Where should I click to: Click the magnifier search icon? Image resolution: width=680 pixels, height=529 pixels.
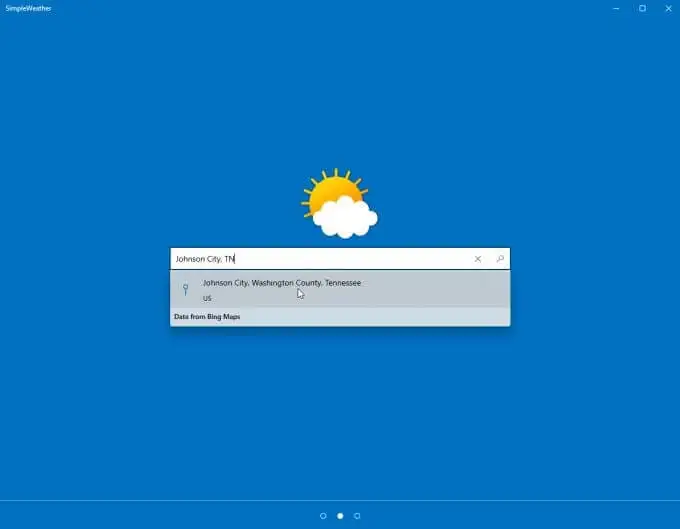click(x=500, y=259)
